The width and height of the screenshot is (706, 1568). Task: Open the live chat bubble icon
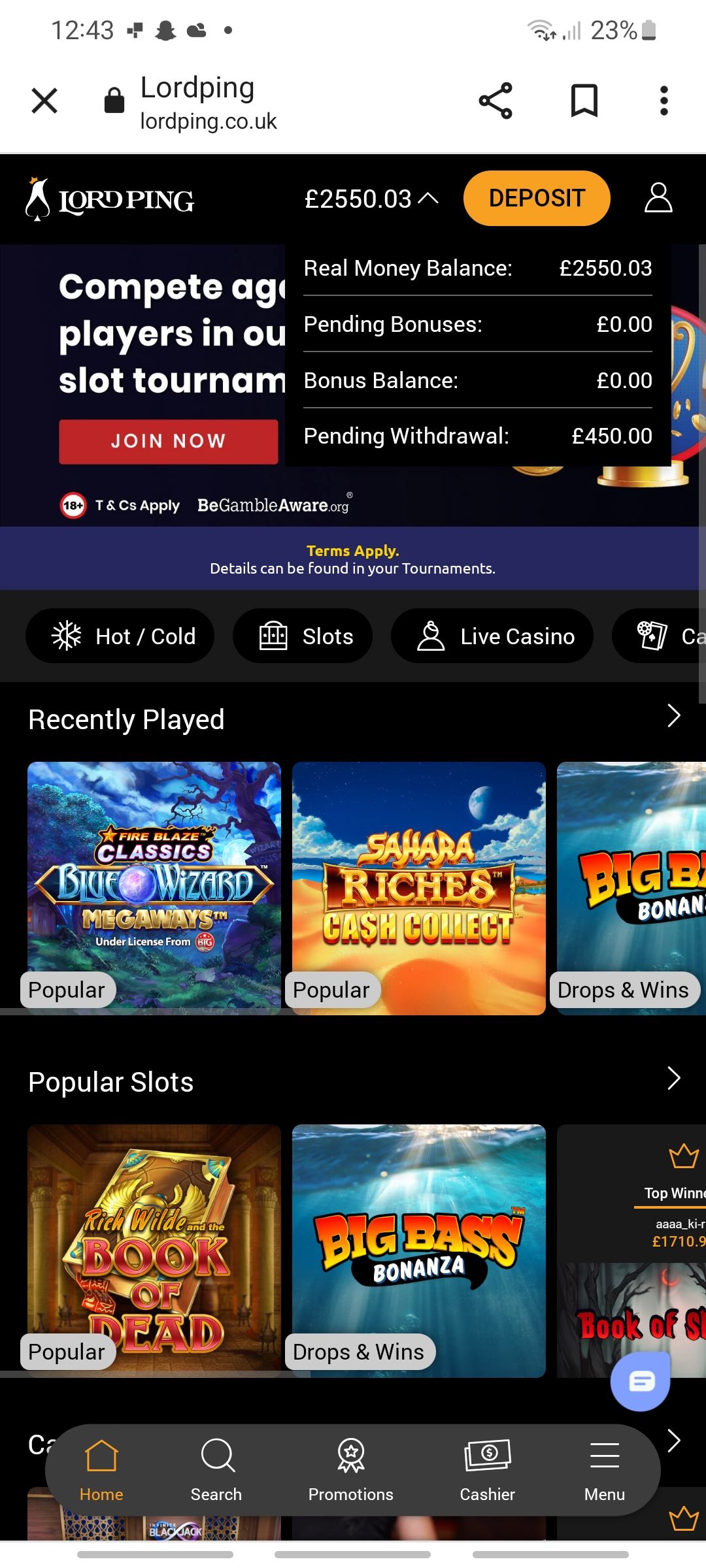[641, 1380]
